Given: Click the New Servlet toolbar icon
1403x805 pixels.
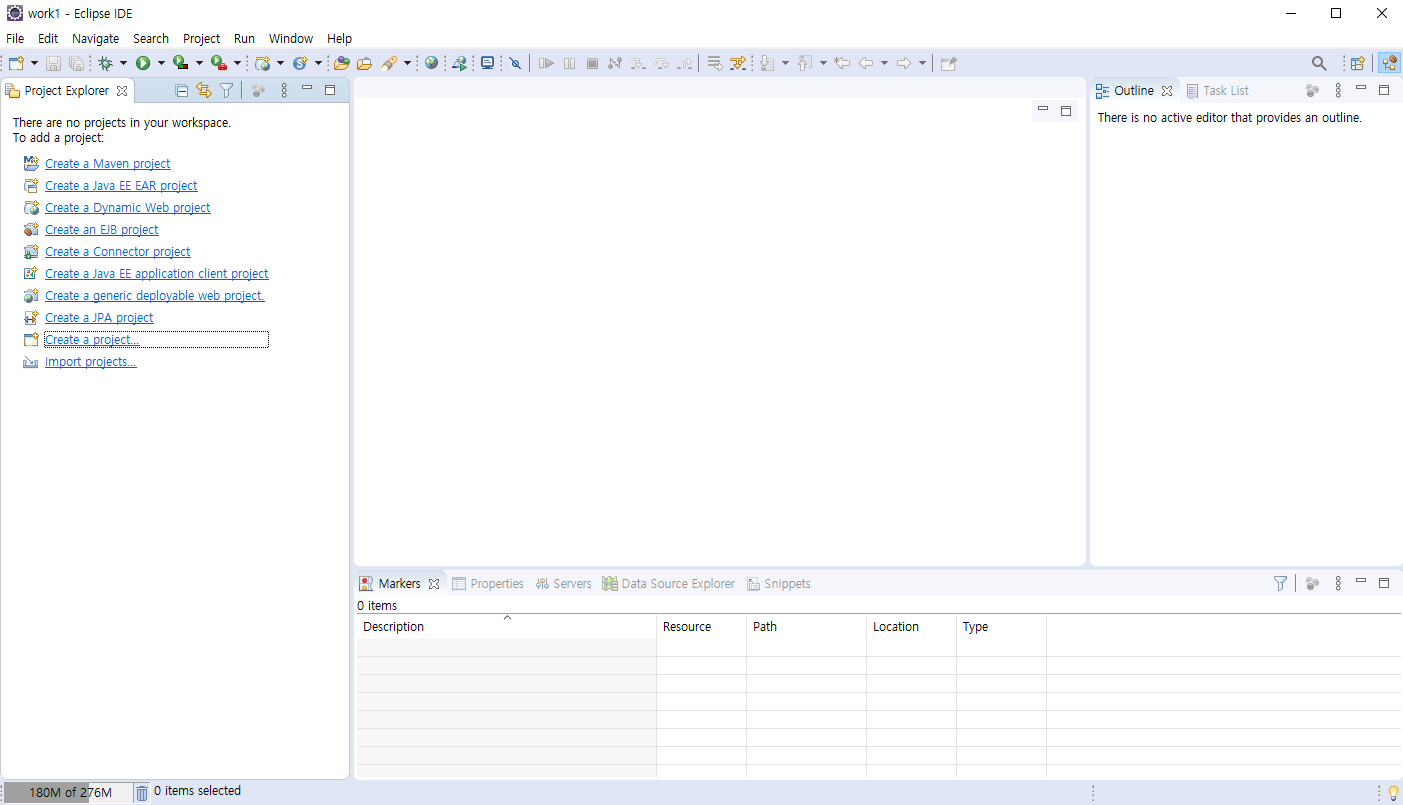Looking at the screenshot, I should 300,63.
